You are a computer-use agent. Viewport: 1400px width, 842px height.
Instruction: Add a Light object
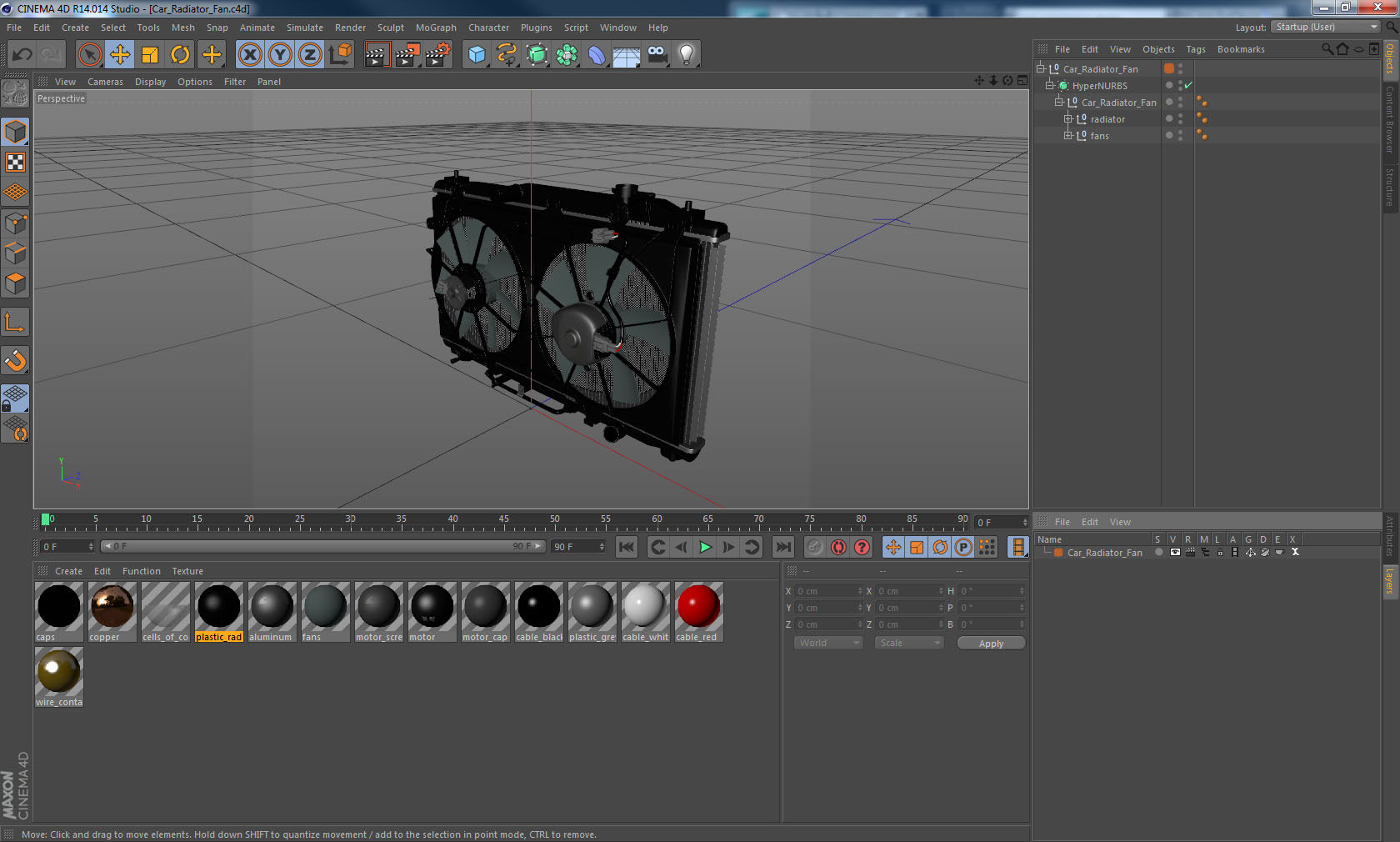coord(687,55)
